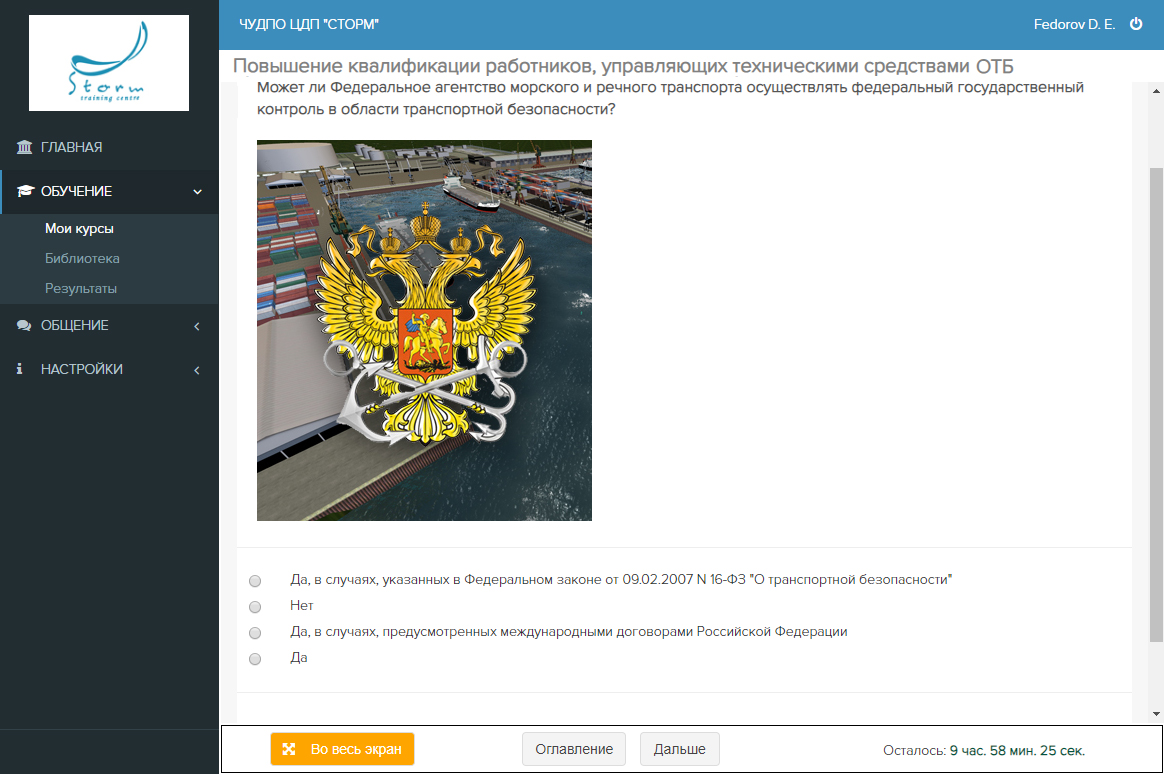The image size is (1164, 774).
Task: Select the answer Нет
Action: click(x=255, y=606)
